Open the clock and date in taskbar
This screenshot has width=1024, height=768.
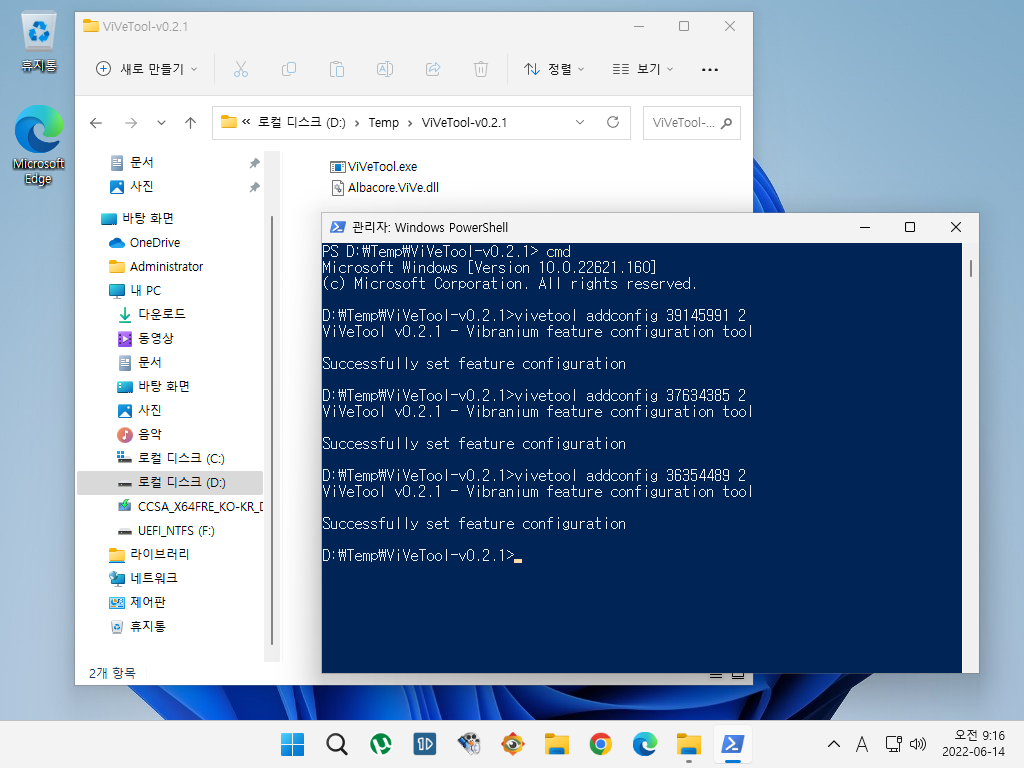coord(973,744)
